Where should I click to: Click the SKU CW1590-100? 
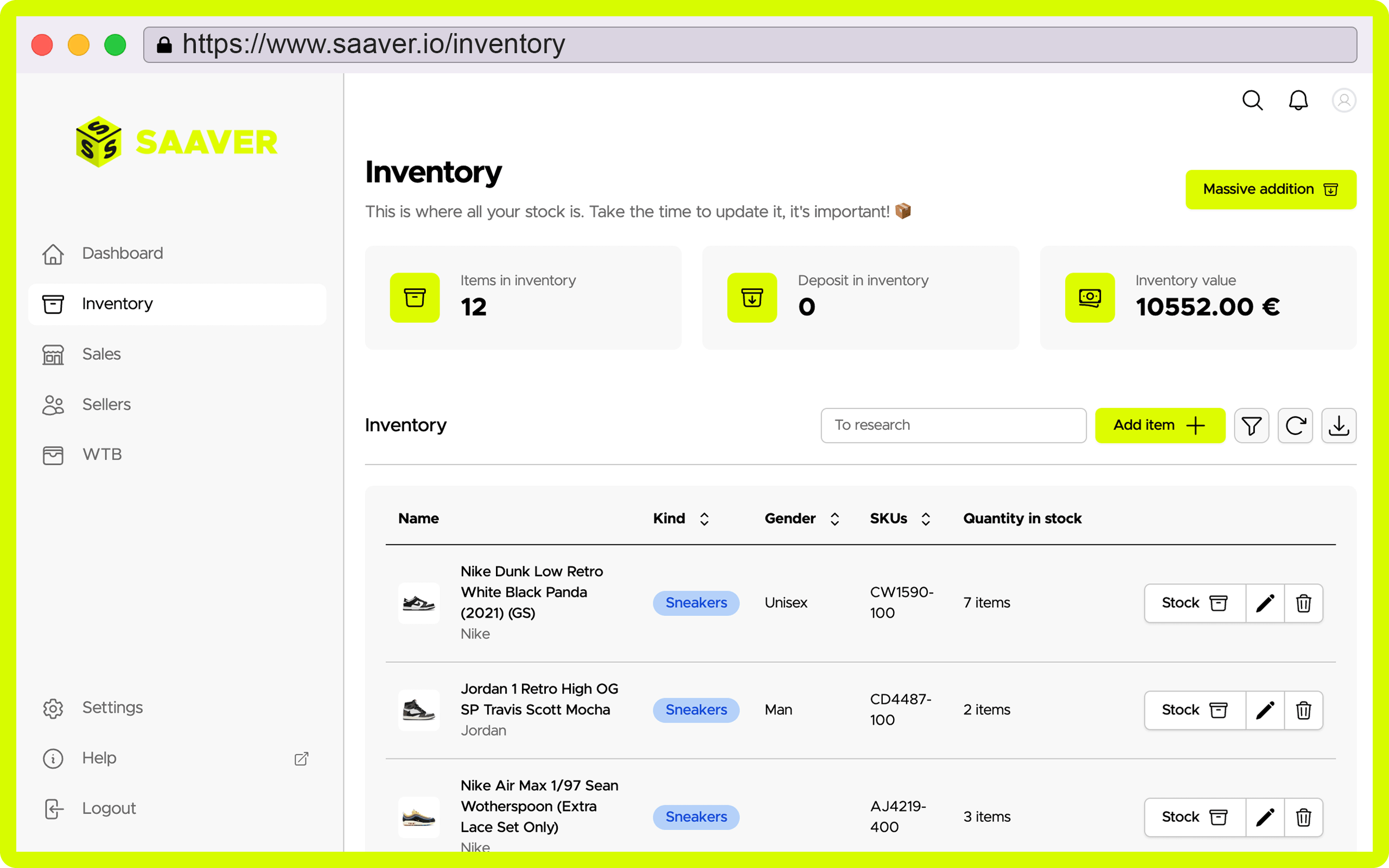902,603
